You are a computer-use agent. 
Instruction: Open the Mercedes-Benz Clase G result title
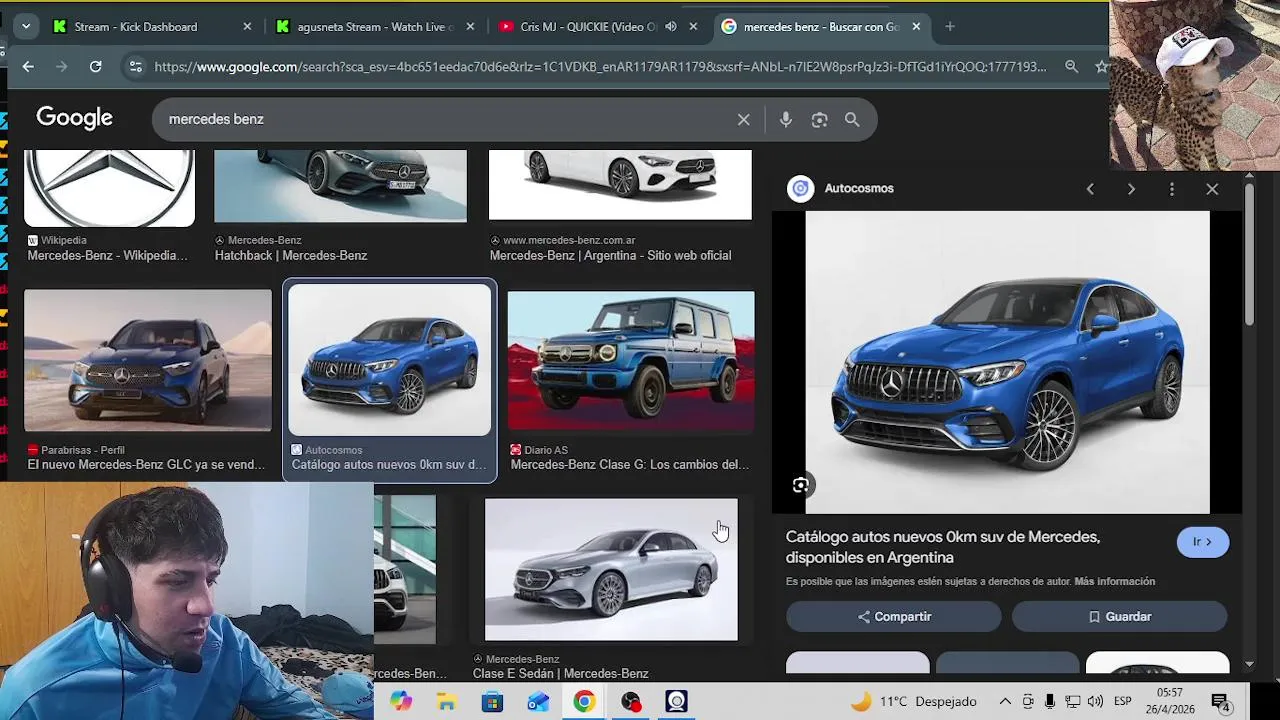[630, 464]
